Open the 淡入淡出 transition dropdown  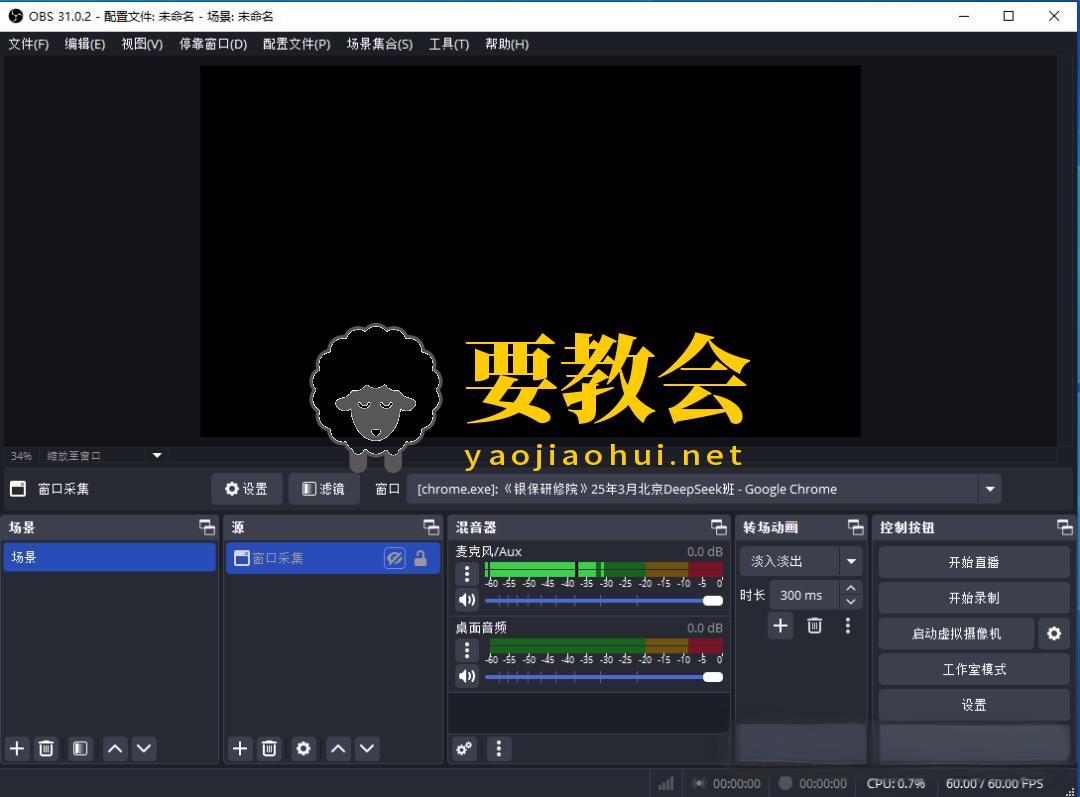801,561
